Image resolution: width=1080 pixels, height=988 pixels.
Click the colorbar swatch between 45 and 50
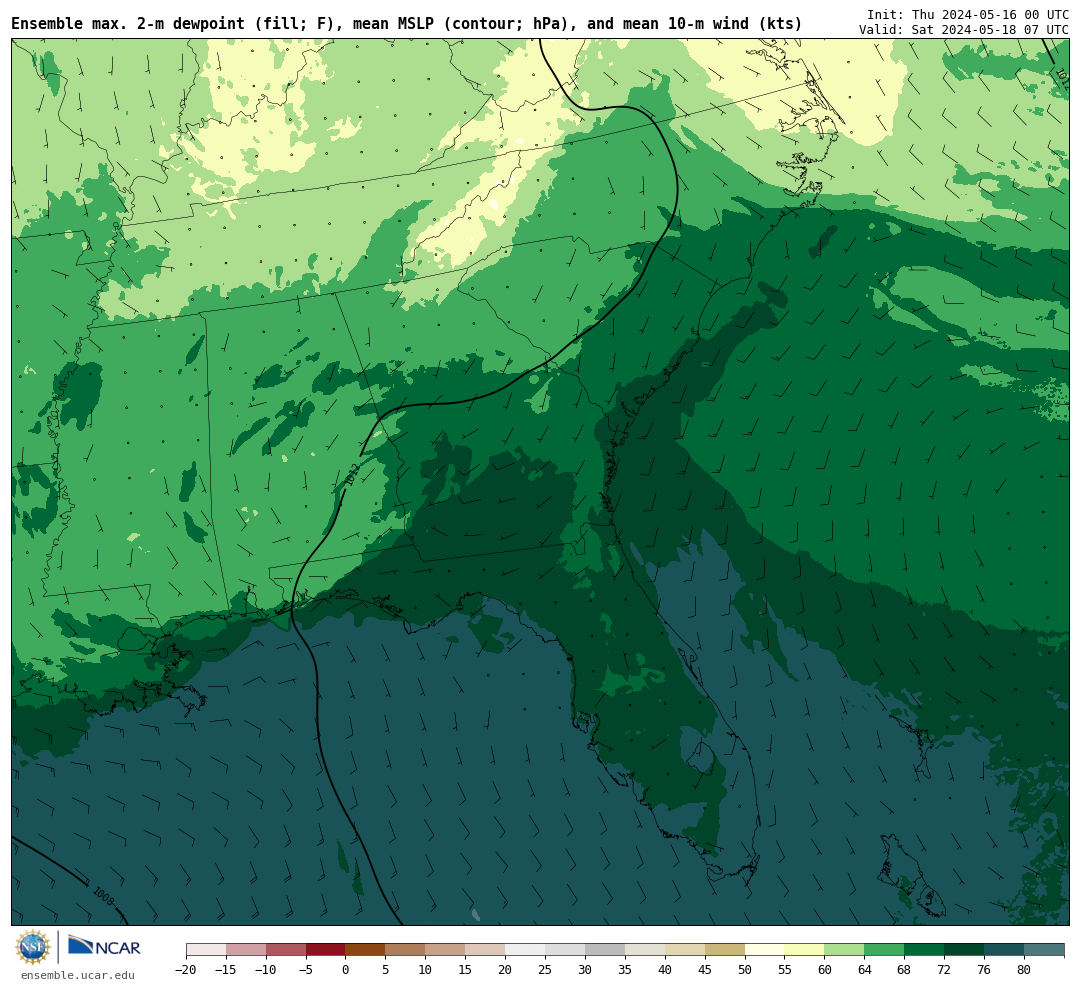pos(725,950)
